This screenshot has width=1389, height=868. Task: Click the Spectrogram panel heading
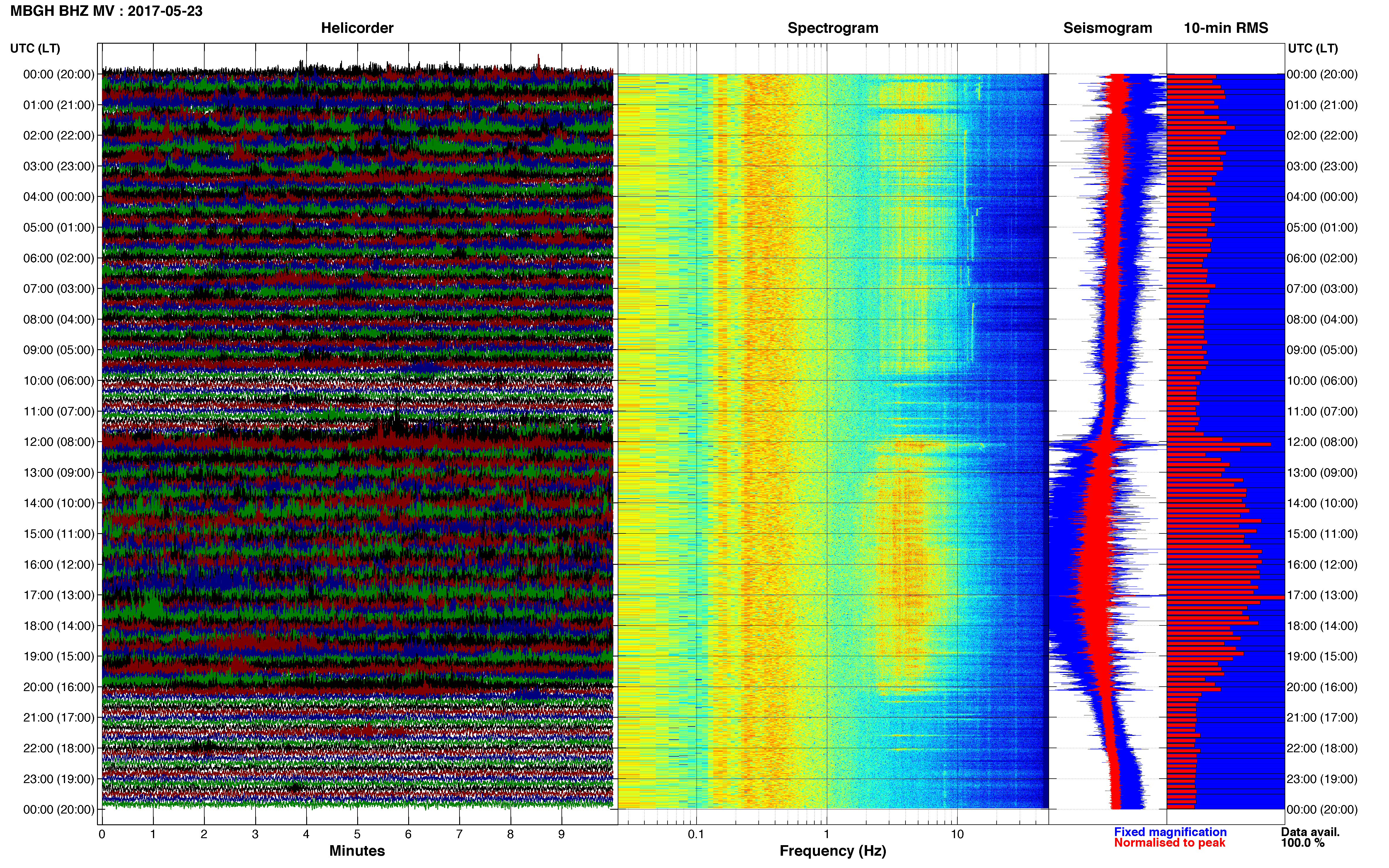(x=833, y=28)
